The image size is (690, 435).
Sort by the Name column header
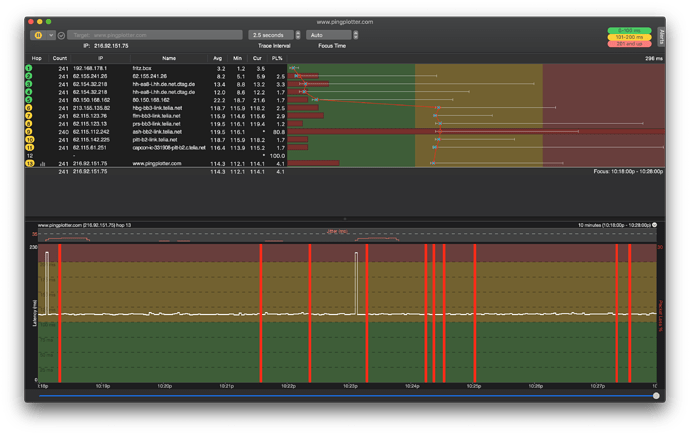pos(169,58)
